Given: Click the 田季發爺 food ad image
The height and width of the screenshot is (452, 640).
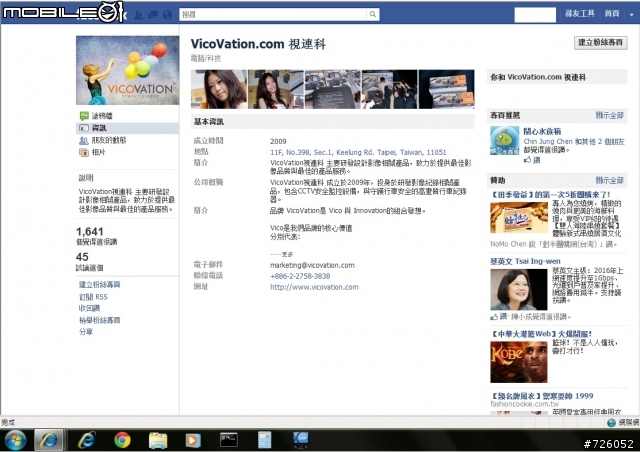Looking at the screenshot, I should click(x=519, y=218).
